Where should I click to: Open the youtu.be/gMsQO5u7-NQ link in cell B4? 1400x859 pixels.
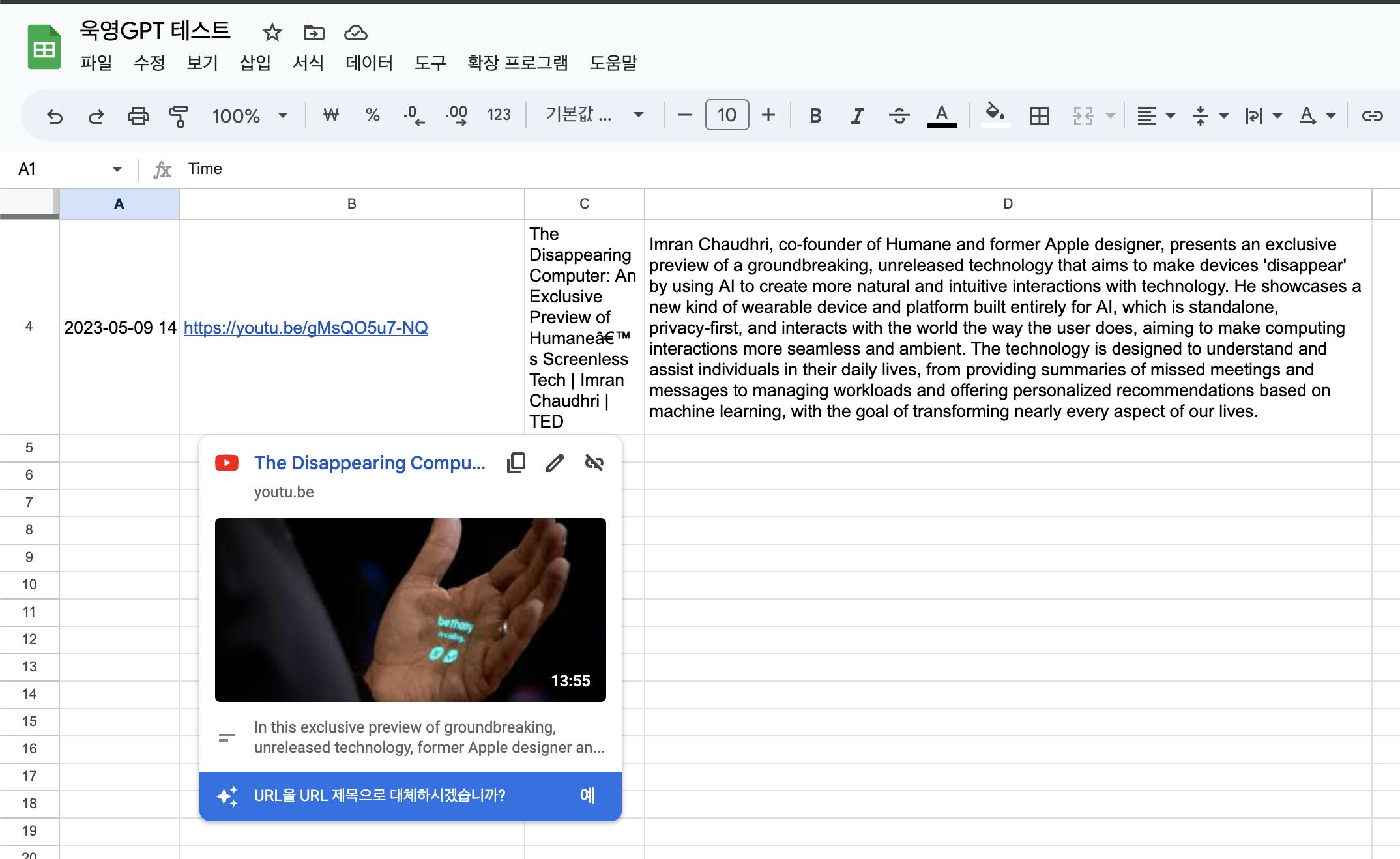click(x=306, y=327)
